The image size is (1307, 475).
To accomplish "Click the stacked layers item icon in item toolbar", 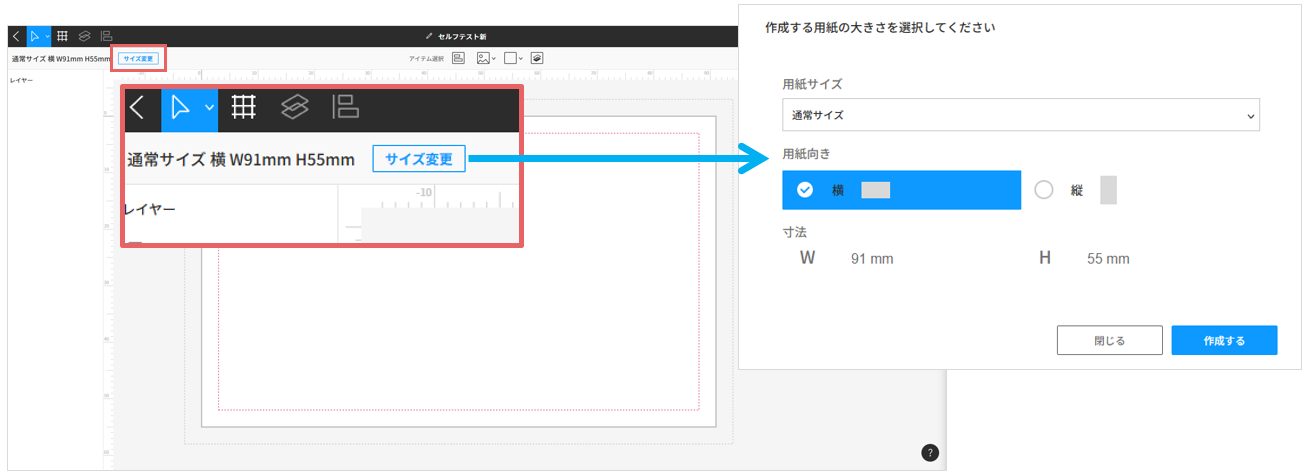I will click(x=537, y=58).
